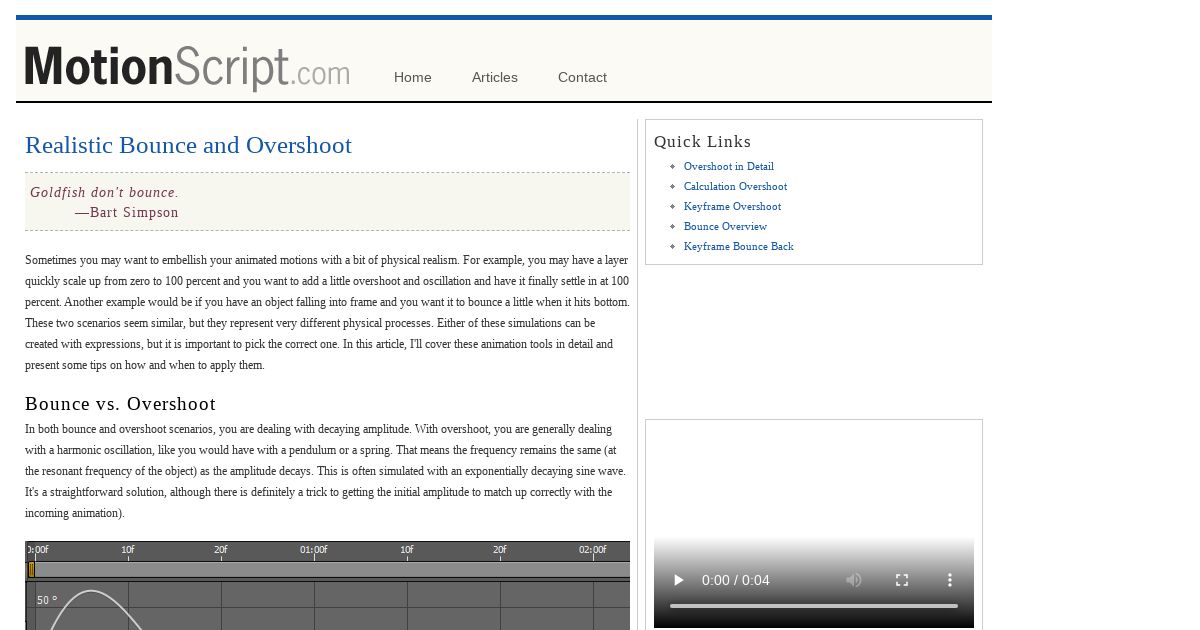Click the Realistic Bounce and Overshoot heading
The height and width of the screenshot is (630, 1200).
coord(188,145)
